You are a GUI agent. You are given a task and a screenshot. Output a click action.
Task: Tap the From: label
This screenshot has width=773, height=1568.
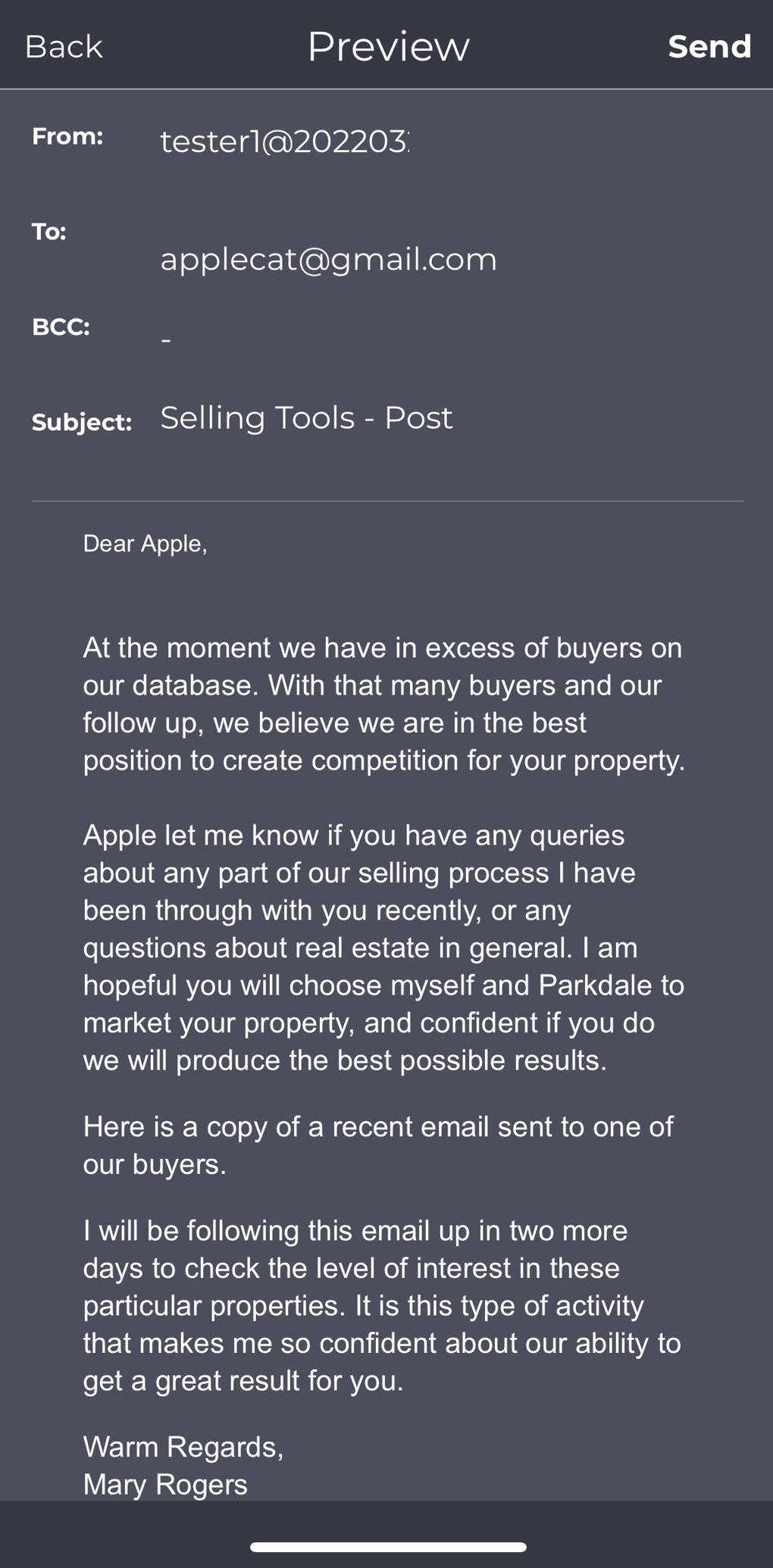[x=67, y=136]
